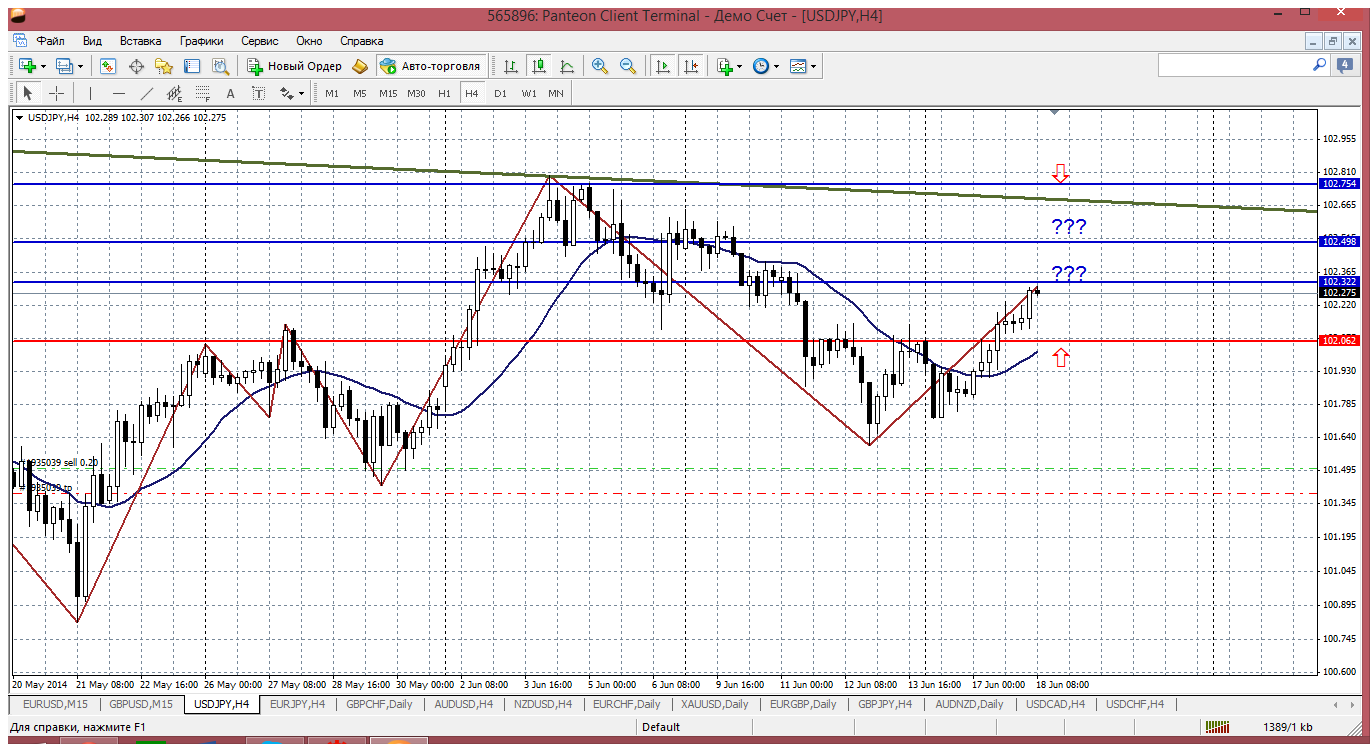Click the red 102.062 price level label
Viewport: 1370px width, 744px height.
coord(1339,341)
